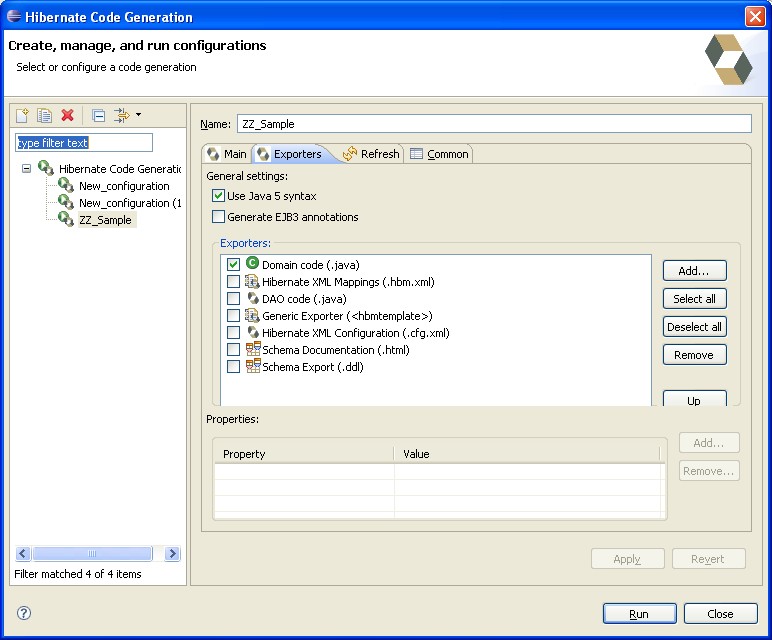Check Schema Export (.ddl) exporter
This screenshot has width=772, height=640.
[233, 367]
